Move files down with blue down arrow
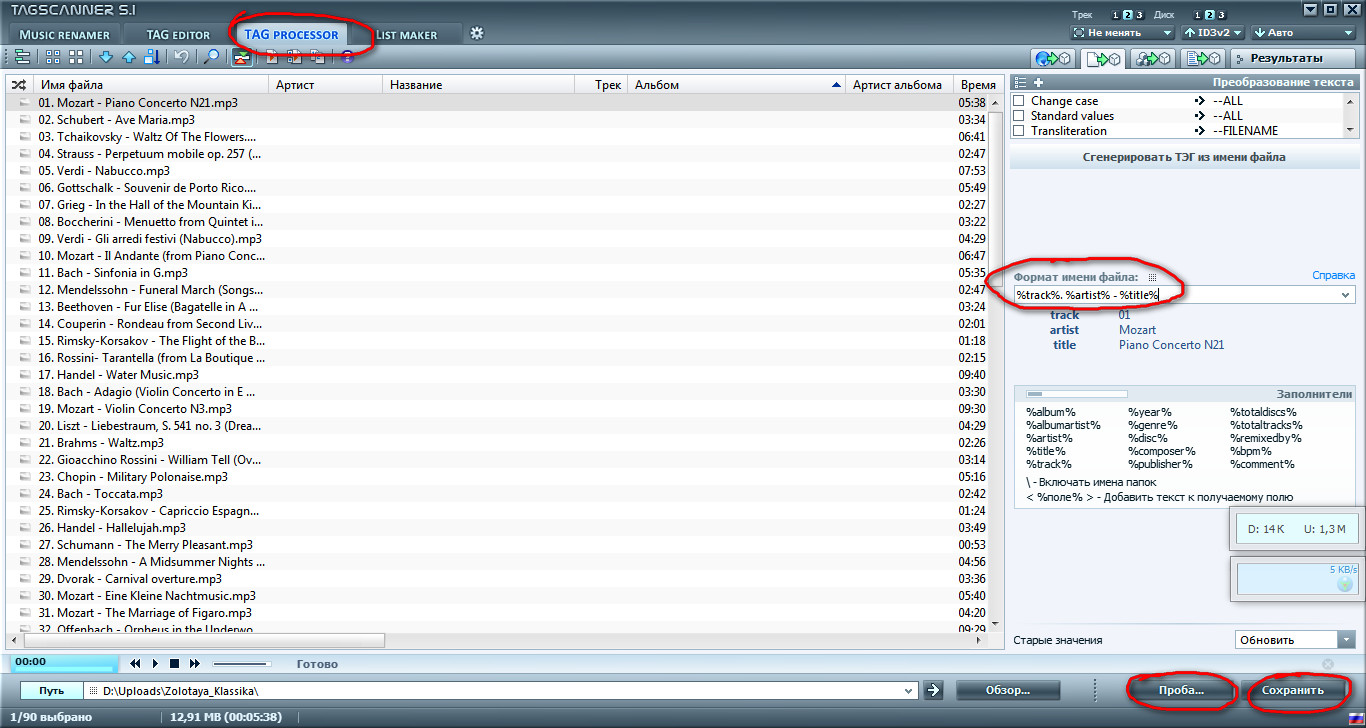The image size is (1366, 728). [x=105, y=57]
